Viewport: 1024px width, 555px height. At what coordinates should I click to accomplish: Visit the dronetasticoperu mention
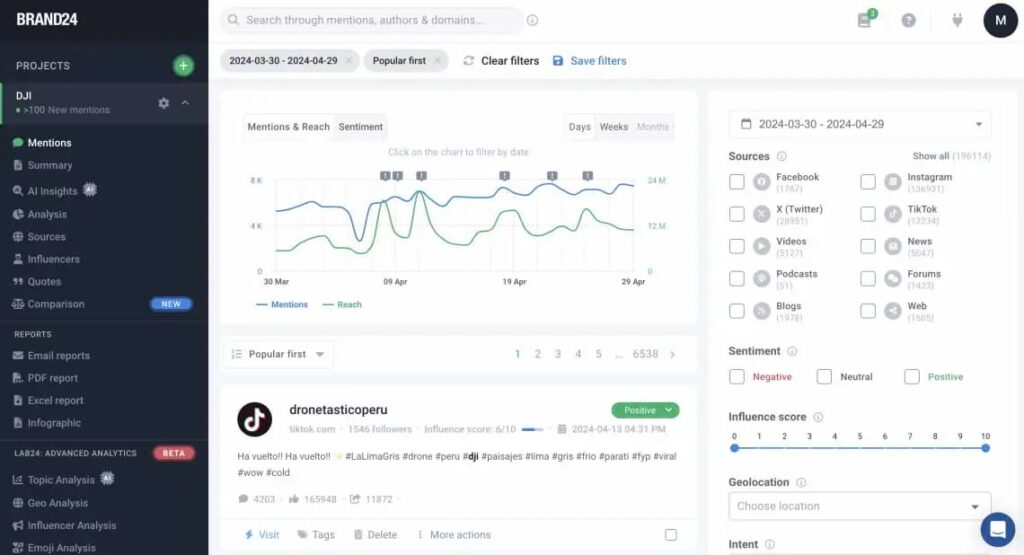coord(262,535)
